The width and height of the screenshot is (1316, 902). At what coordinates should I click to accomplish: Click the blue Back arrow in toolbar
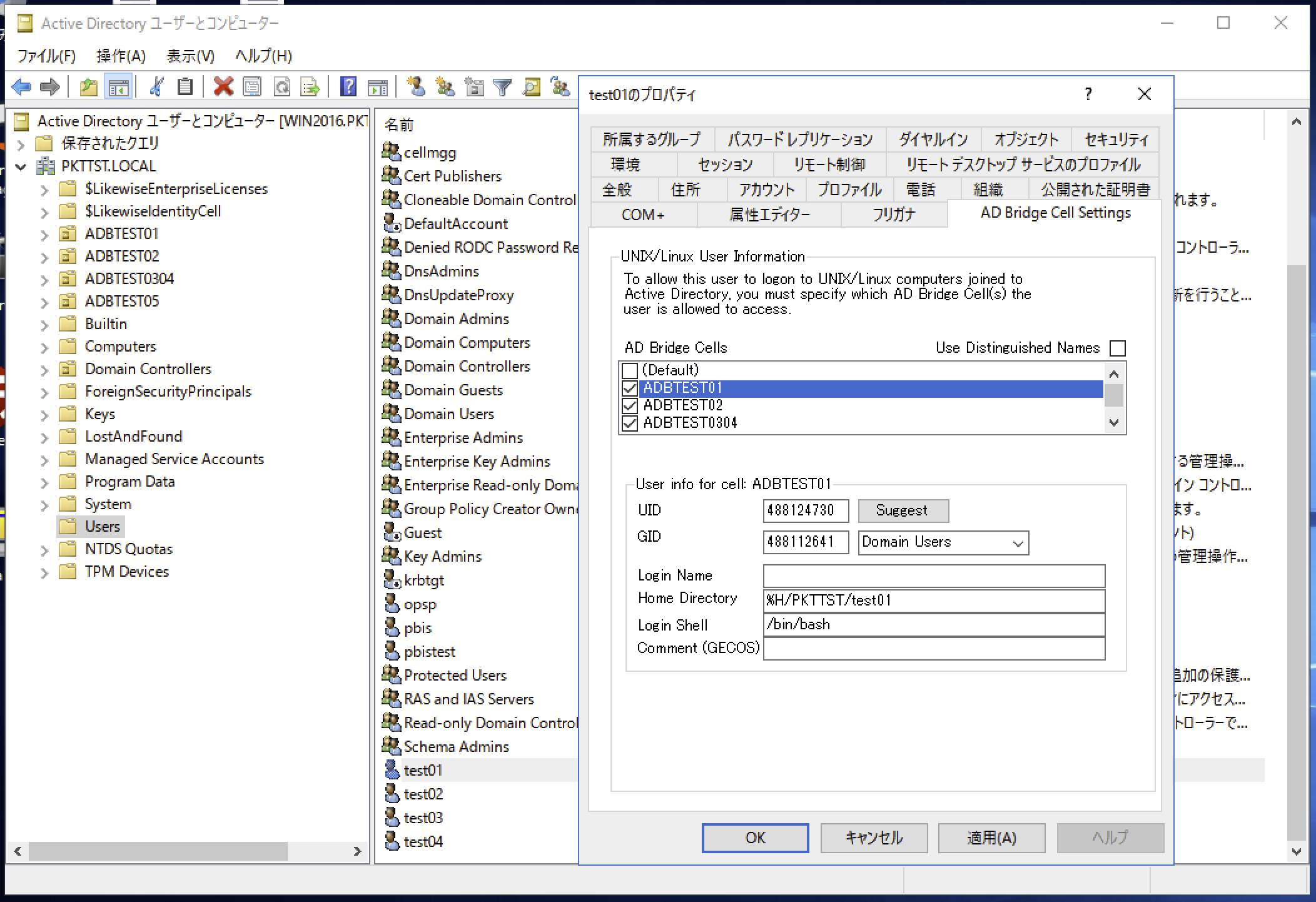[22, 86]
